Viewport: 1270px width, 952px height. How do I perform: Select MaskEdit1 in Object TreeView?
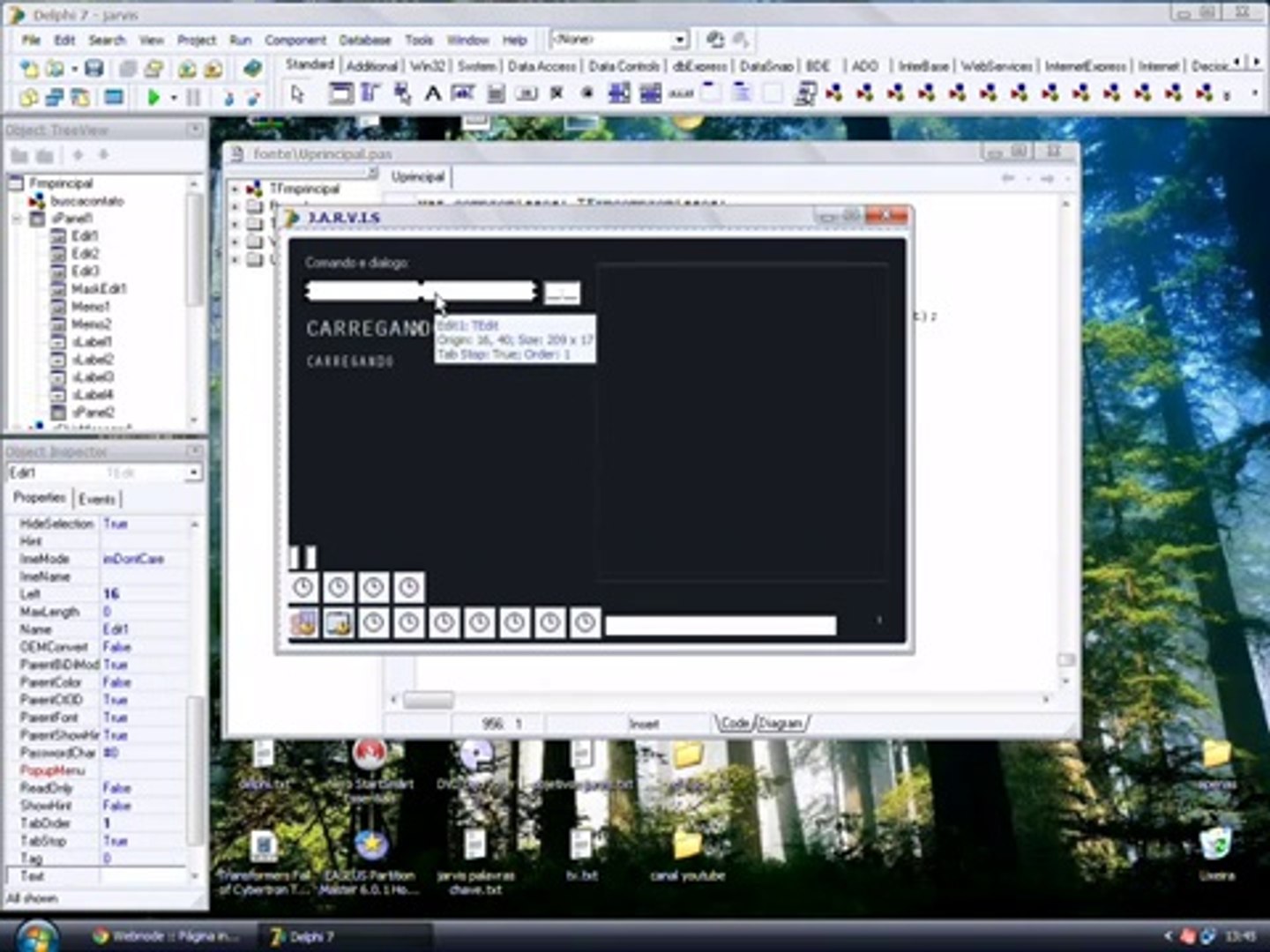pyautogui.click(x=99, y=289)
